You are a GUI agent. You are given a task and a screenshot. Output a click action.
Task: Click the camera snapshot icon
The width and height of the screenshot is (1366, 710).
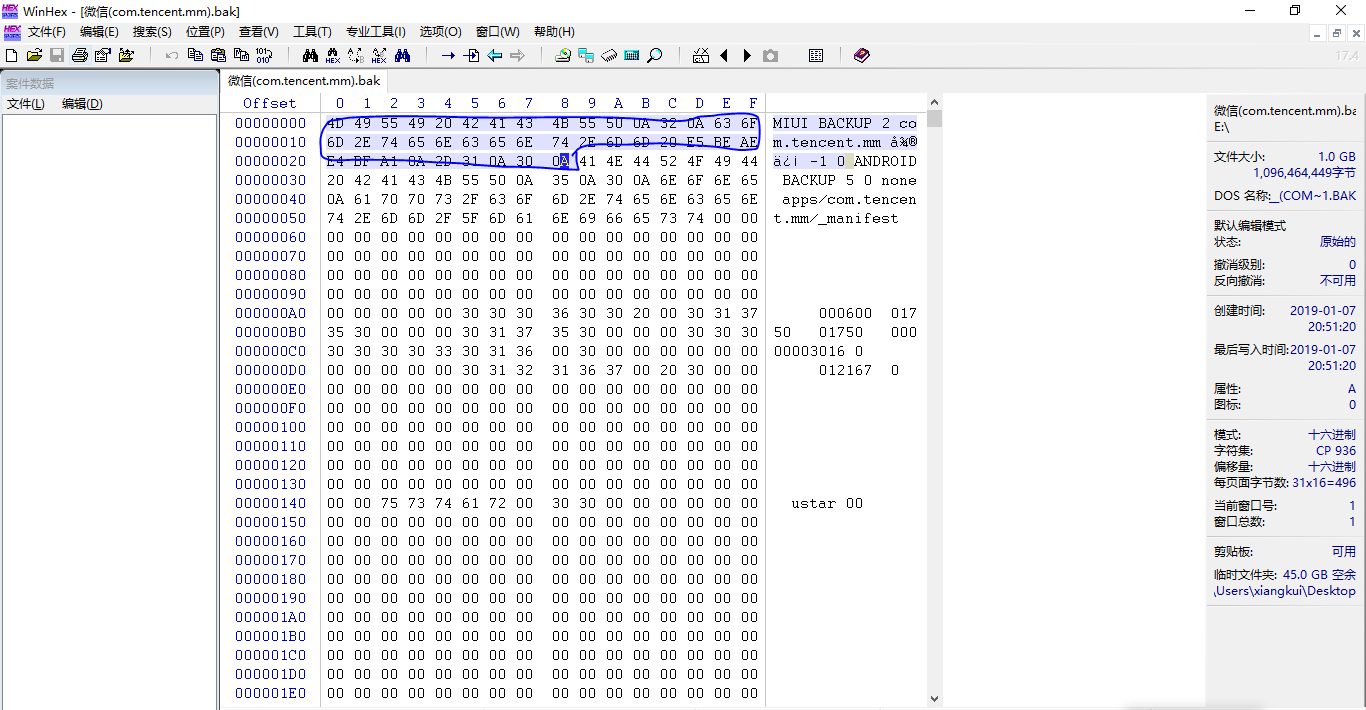pos(770,55)
